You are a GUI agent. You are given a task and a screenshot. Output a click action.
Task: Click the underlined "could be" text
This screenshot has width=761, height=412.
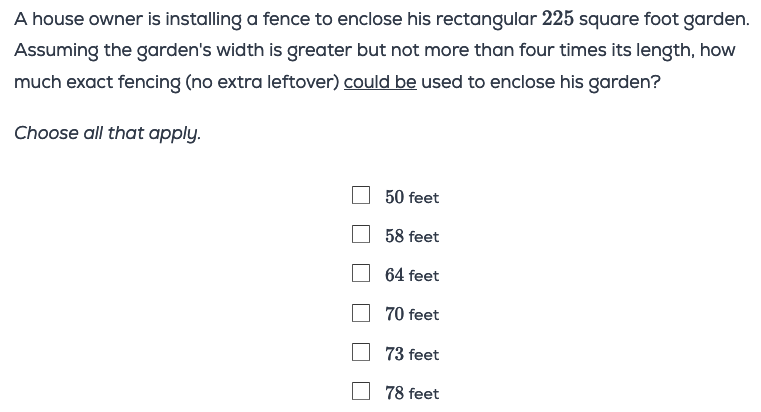[x=380, y=82]
